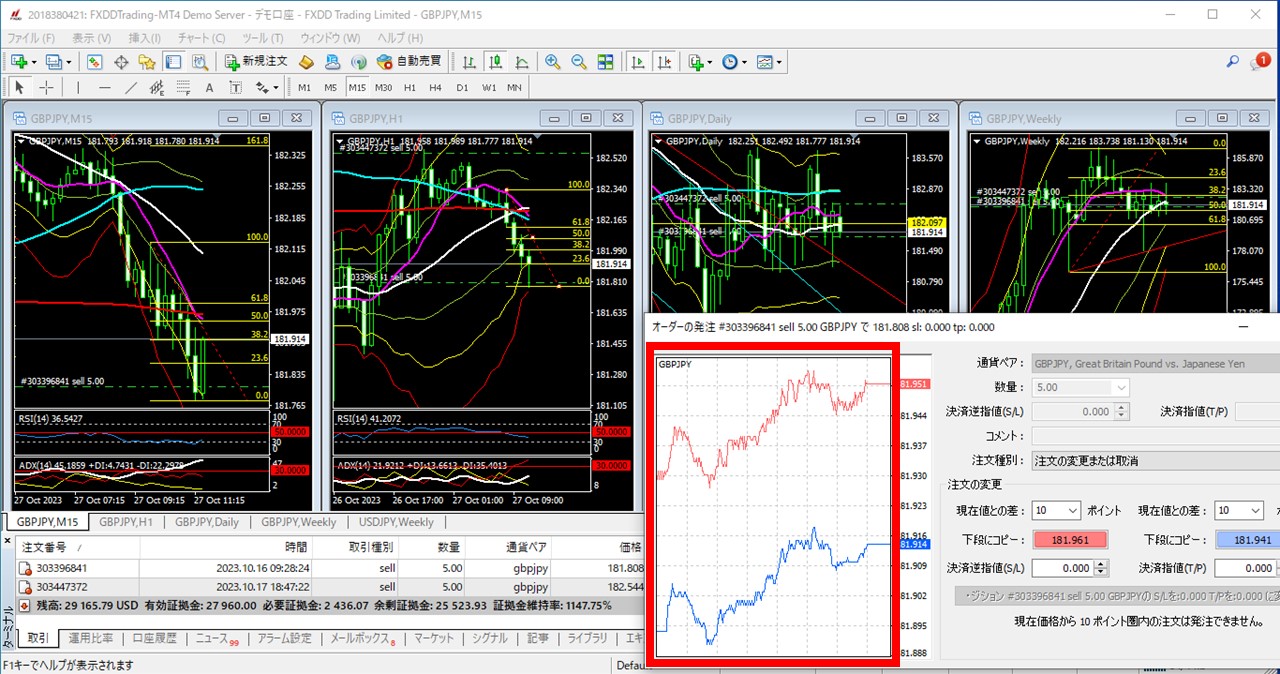Switch to the 口座履歴 terminal tab
This screenshot has height=674, width=1280.
tap(154, 638)
